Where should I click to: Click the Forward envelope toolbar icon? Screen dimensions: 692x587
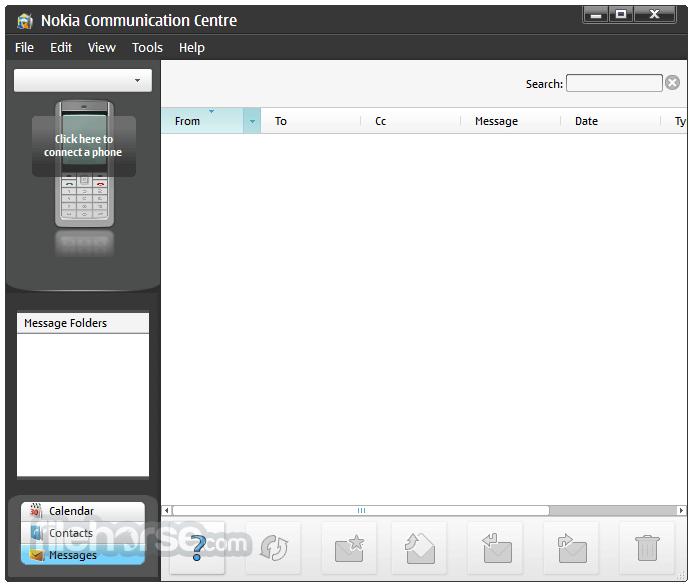pos(571,548)
